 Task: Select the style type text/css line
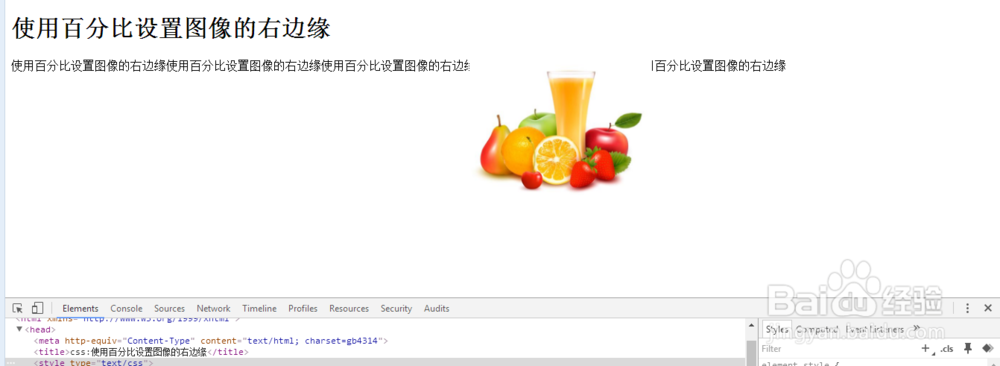pos(93,363)
